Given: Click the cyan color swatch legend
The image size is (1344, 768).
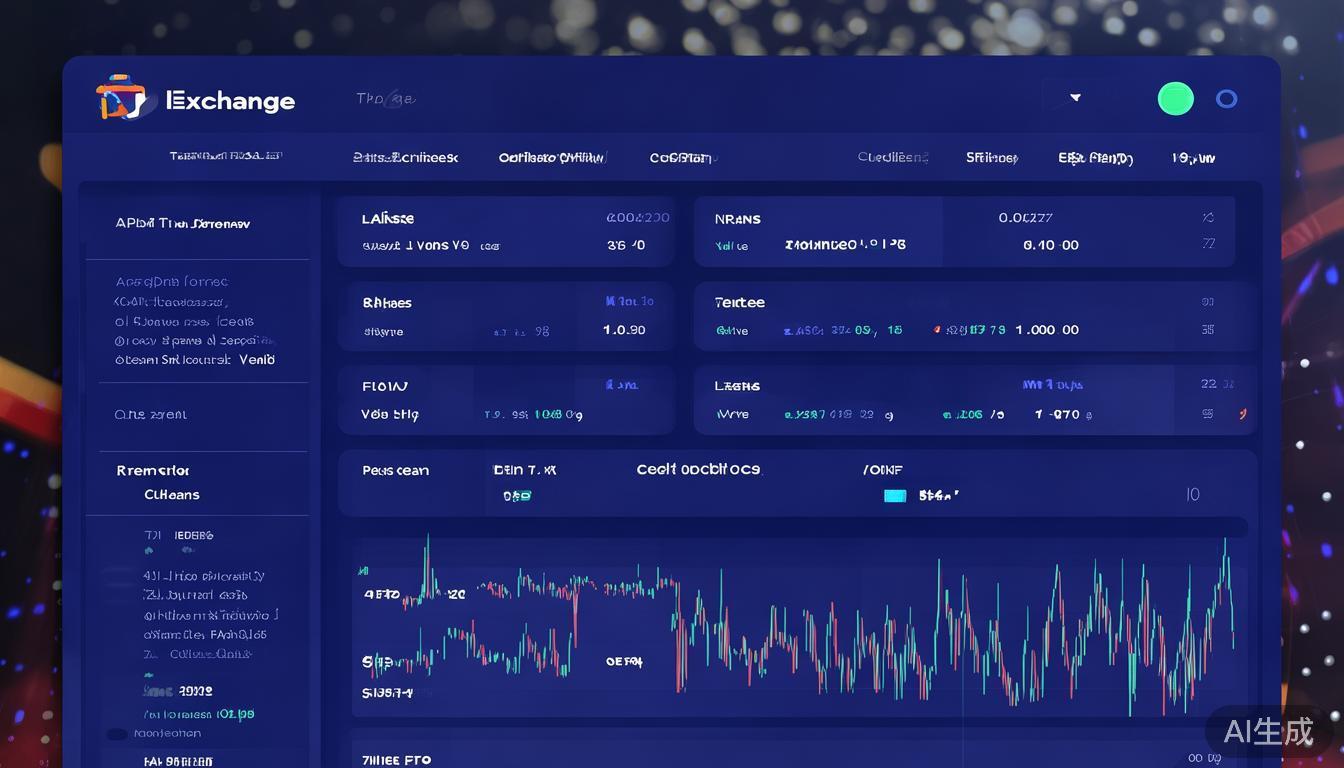Looking at the screenshot, I should tap(895, 495).
